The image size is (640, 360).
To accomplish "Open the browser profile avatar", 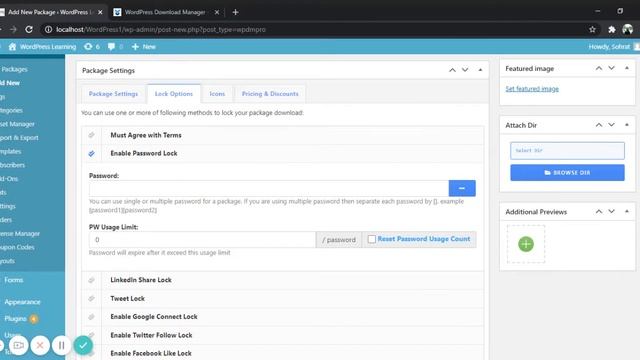I will click(x=627, y=29).
